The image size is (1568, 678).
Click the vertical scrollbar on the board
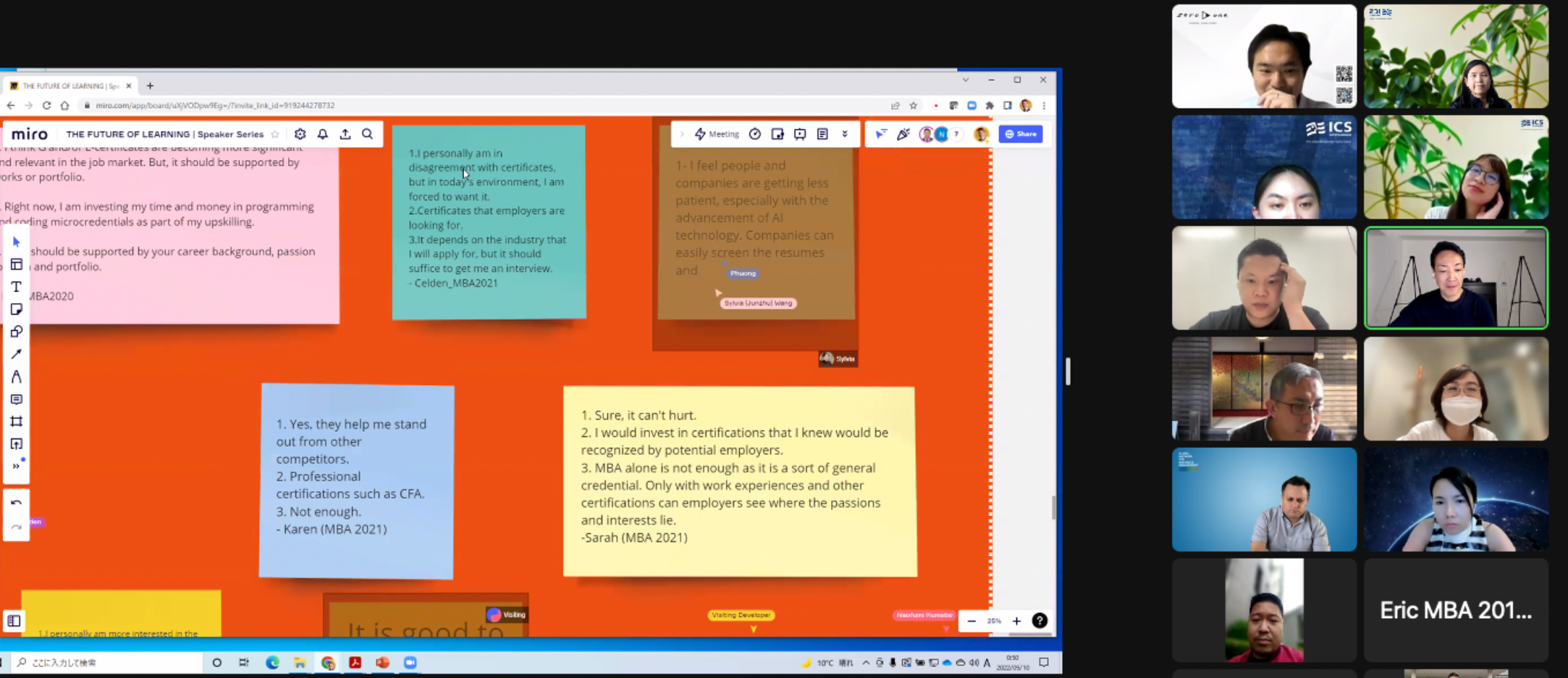click(x=1053, y=507)
